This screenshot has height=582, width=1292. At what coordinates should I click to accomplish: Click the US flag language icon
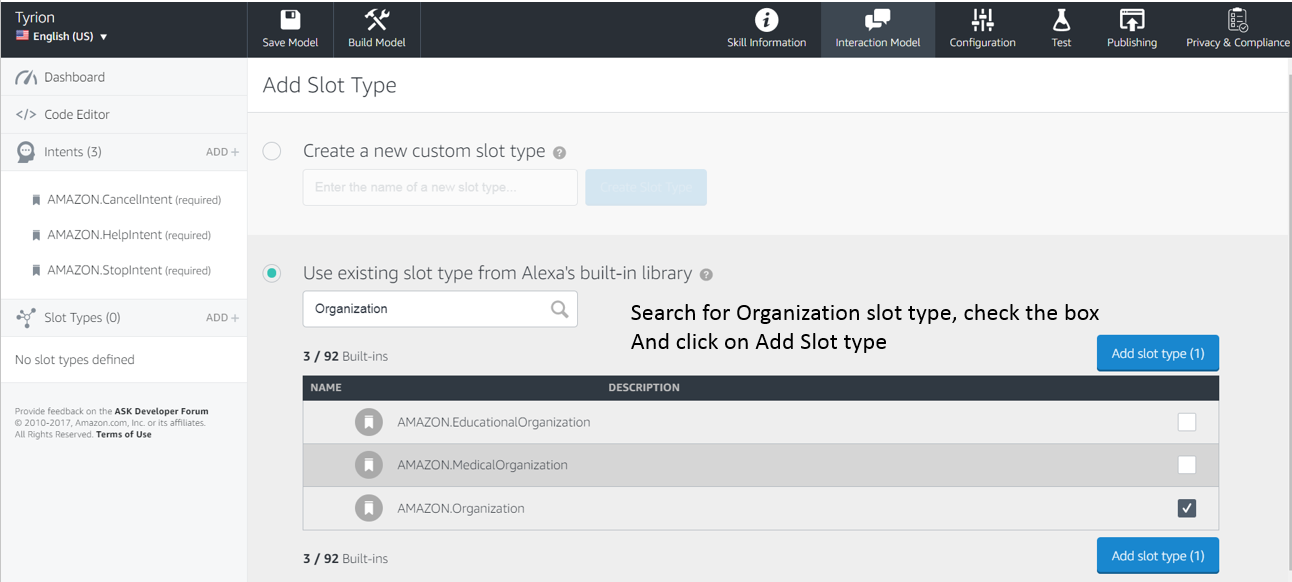tap(22, 36)
